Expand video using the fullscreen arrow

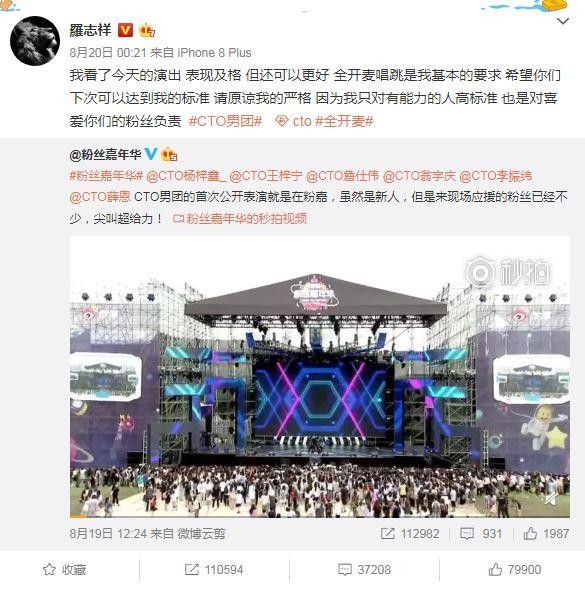[x=552, y=499]
